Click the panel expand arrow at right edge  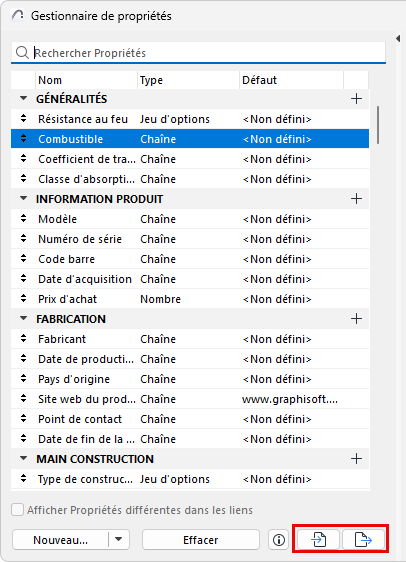398,38
